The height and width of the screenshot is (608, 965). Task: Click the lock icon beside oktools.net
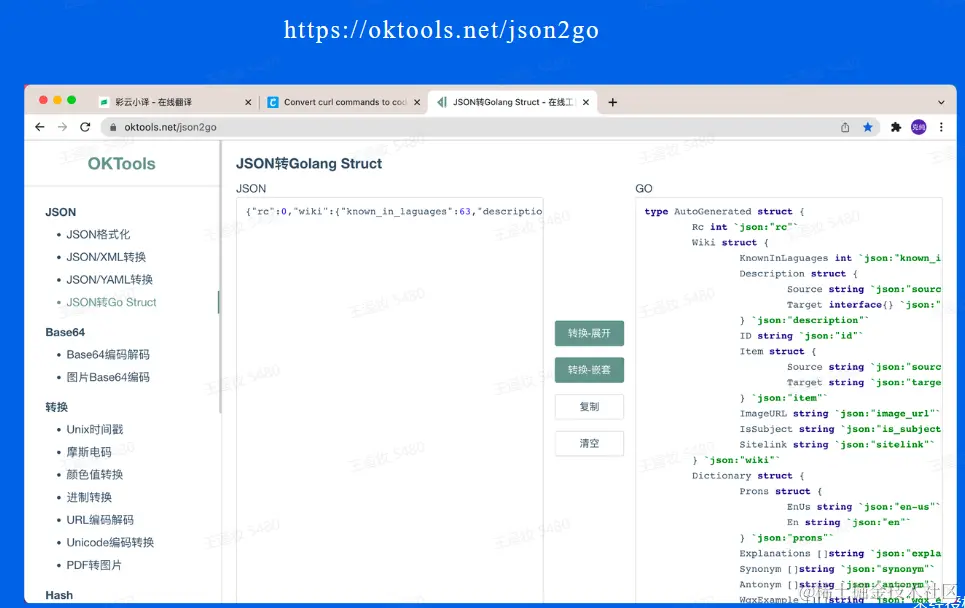pyautogui.click(x=113, y=127)
